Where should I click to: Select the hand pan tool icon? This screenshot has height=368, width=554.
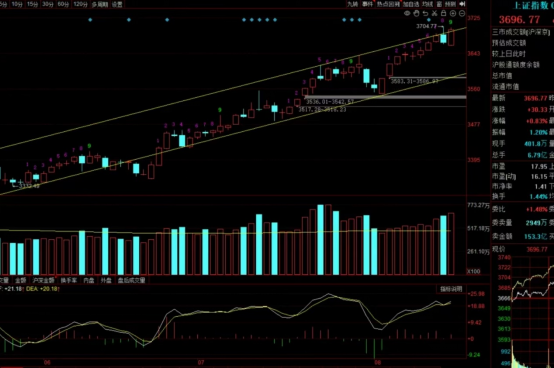point(416,13)
